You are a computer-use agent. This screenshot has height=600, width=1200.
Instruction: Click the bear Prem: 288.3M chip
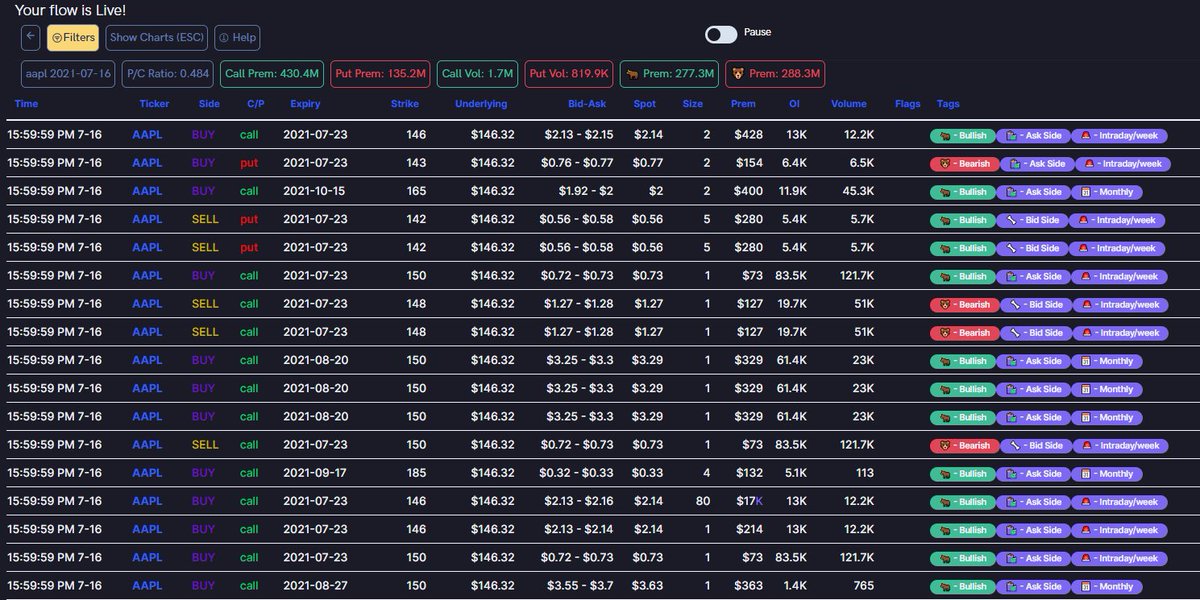click(x=775, y=73)
